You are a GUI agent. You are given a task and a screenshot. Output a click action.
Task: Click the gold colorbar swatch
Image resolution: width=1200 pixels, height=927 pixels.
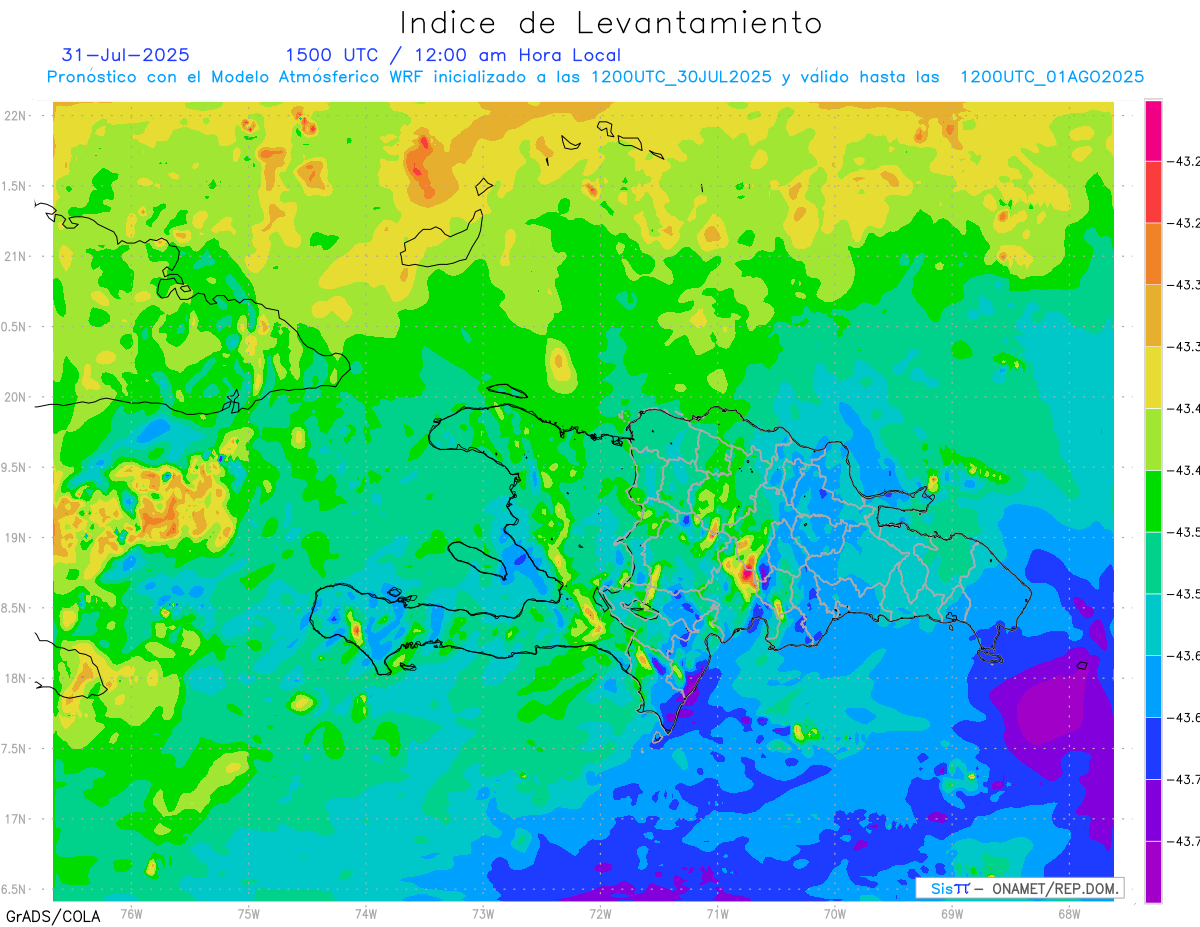[x=1153, y=316]
